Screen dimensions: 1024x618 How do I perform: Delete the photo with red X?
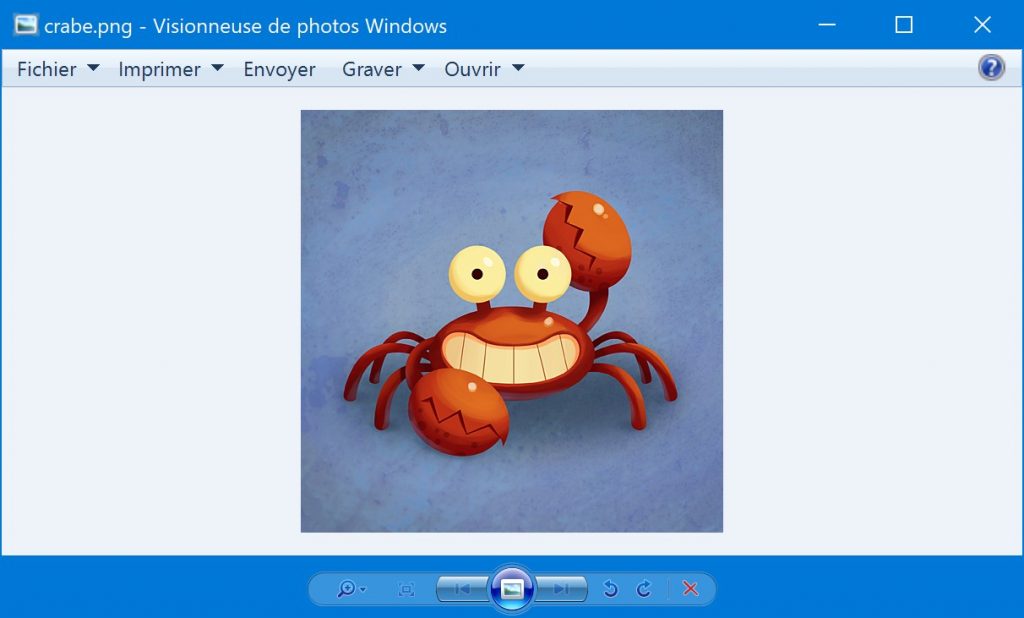point(690,589)
